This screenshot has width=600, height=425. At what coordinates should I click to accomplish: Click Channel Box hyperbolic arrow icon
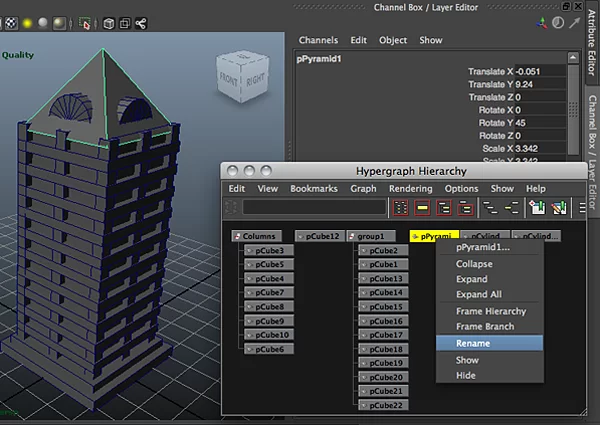point(574,23)
